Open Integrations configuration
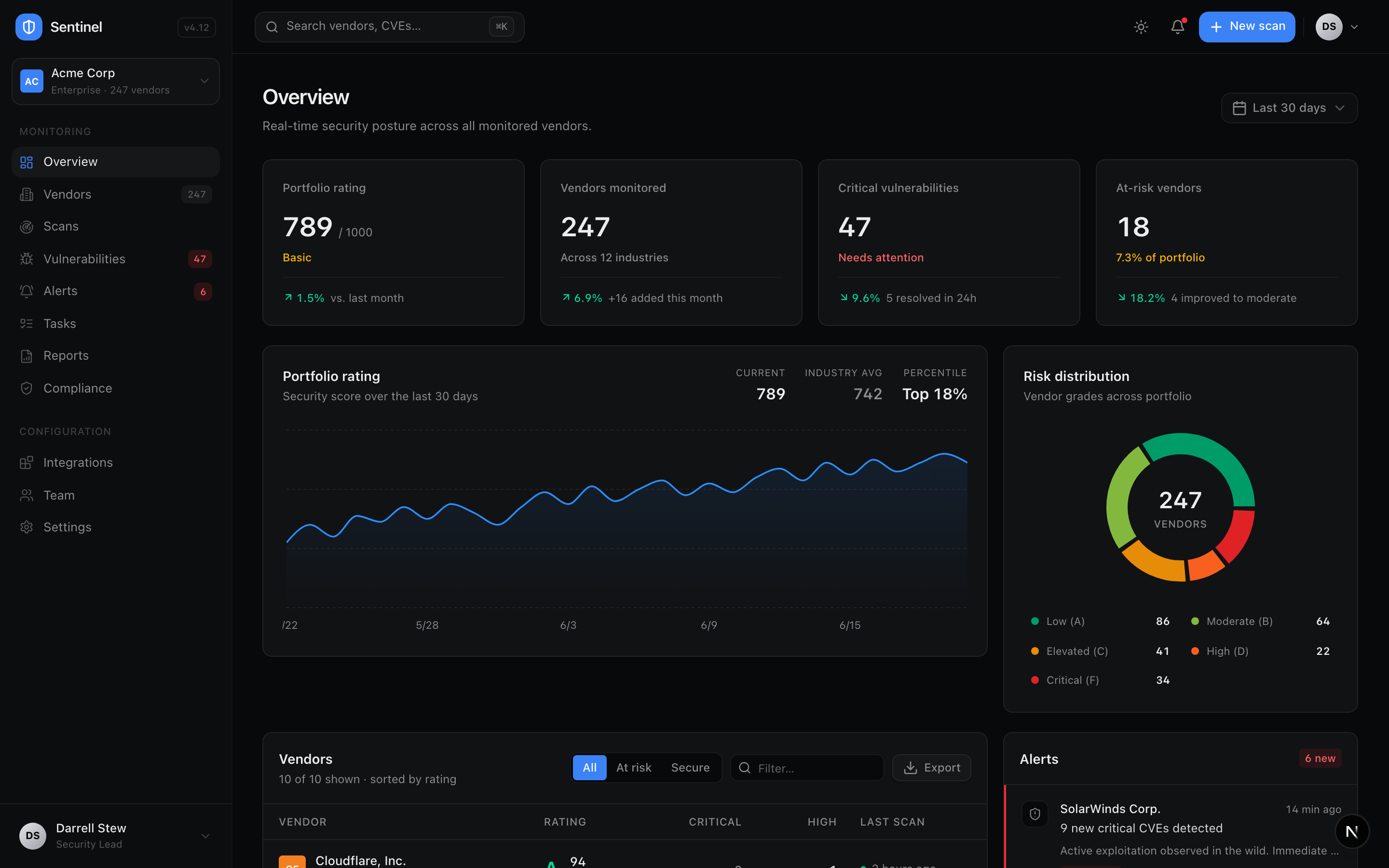The image size is (1389, 868). tap(115, 463)
